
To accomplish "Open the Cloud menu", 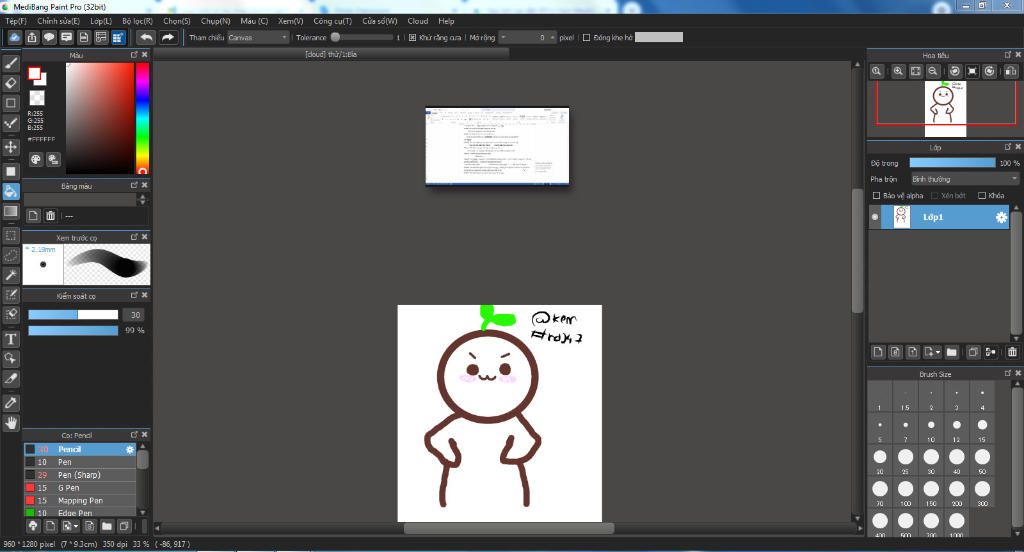I will [x=418, y=21].
